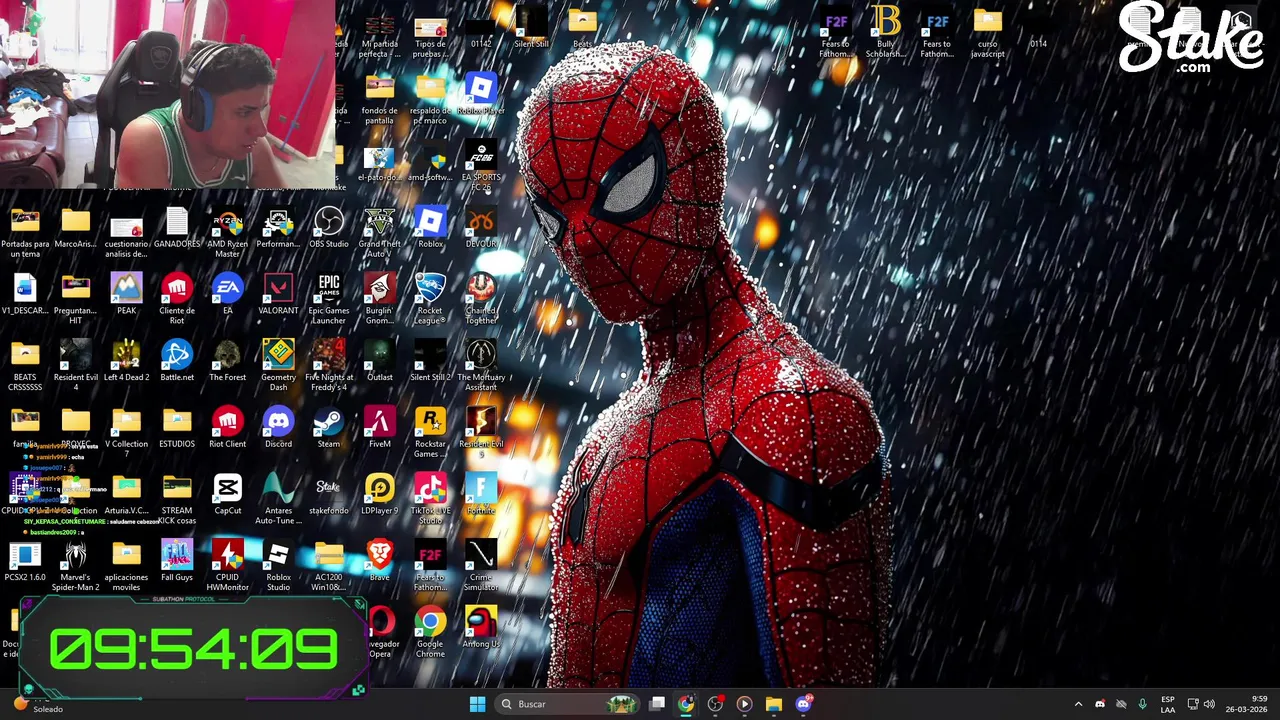Select the fondos de pantalla folder
1280x720 pixels.
coord(380,99)
